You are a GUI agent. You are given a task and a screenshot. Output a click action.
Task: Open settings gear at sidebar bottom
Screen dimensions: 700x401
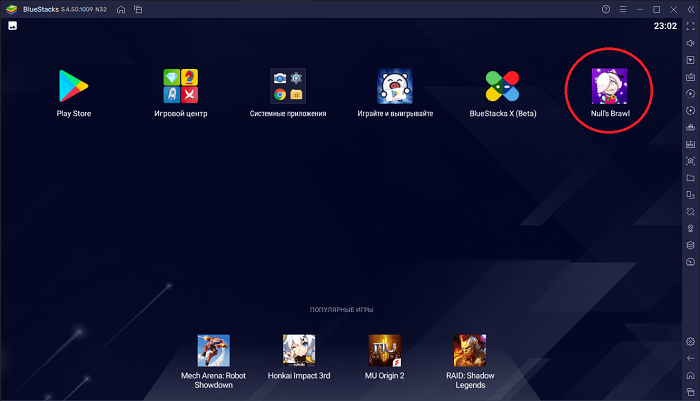(691, 342)
